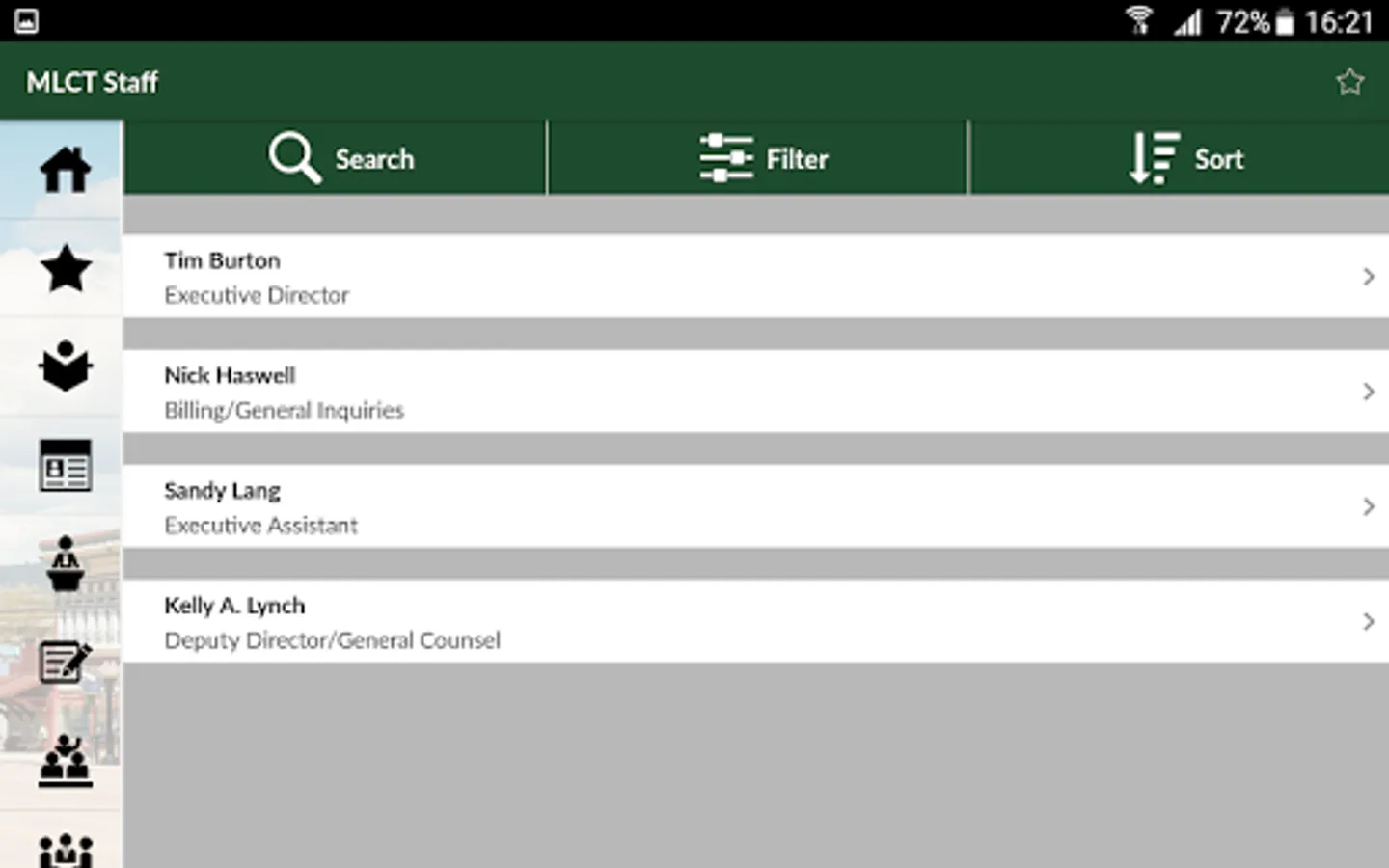
Task: Tap the magnifying glass Search icon
Action: tap(294, 158)
